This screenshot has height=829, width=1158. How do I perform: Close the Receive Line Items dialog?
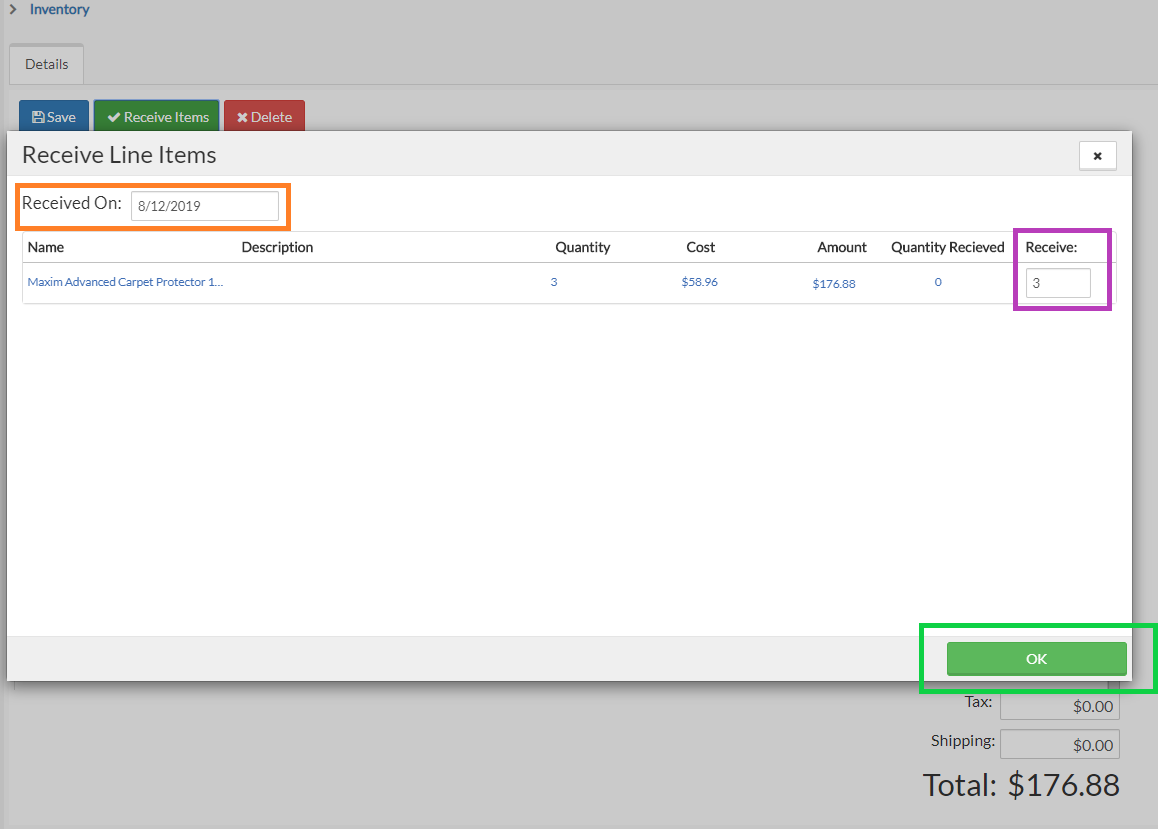point(1097,156)
